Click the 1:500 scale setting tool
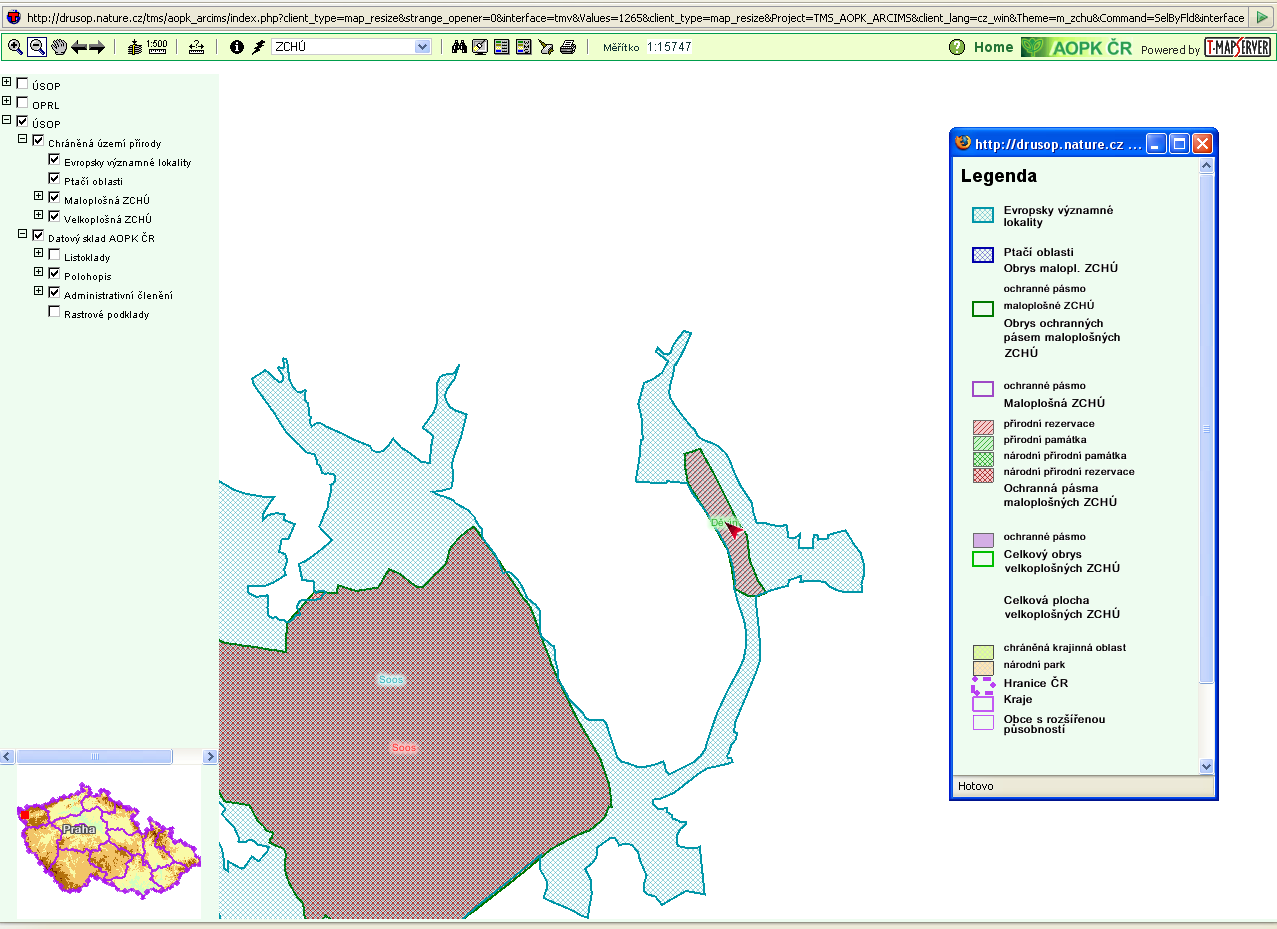The image size is (1277, 929). coord(157,46)
